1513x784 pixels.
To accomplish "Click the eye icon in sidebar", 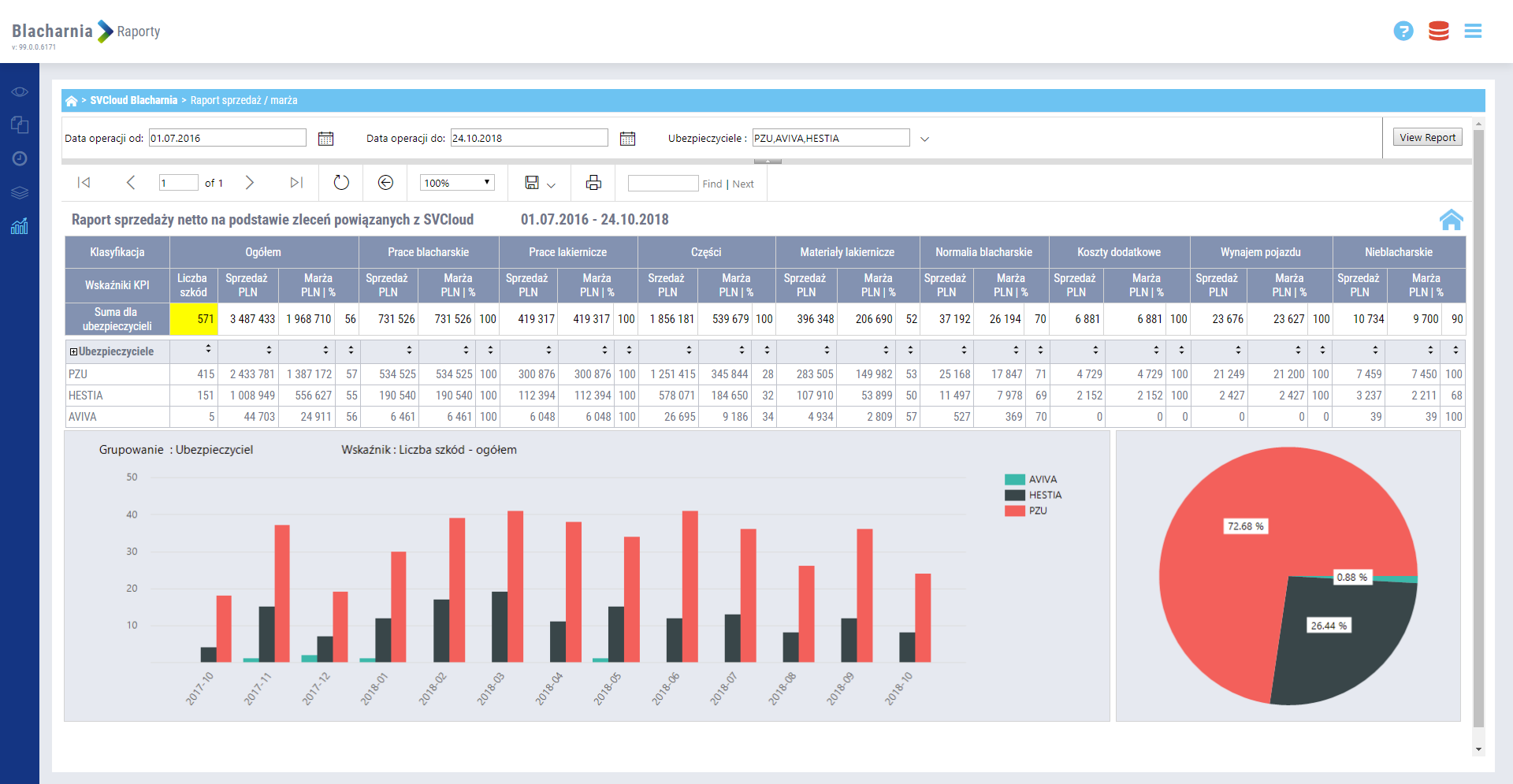I will click(20, 92).
